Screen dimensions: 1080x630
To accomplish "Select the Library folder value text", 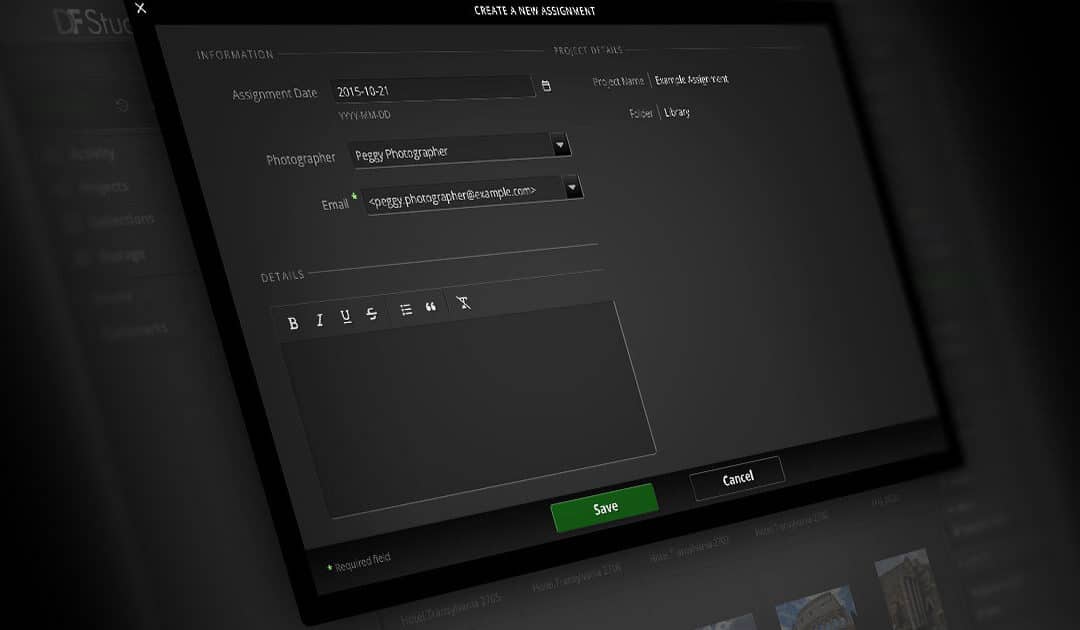I will (676, 112).
